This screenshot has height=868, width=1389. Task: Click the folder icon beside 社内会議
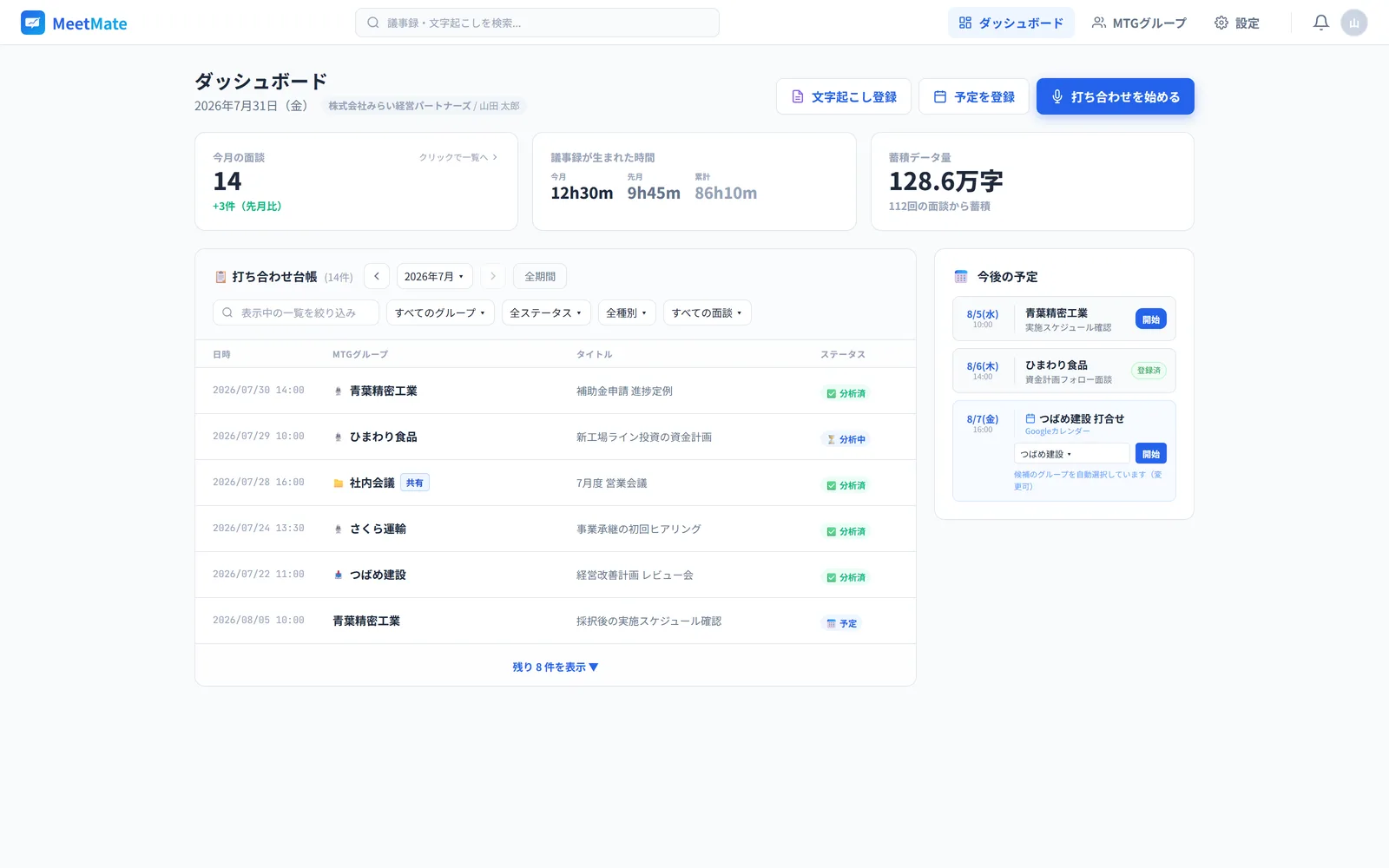coord(339,483)
